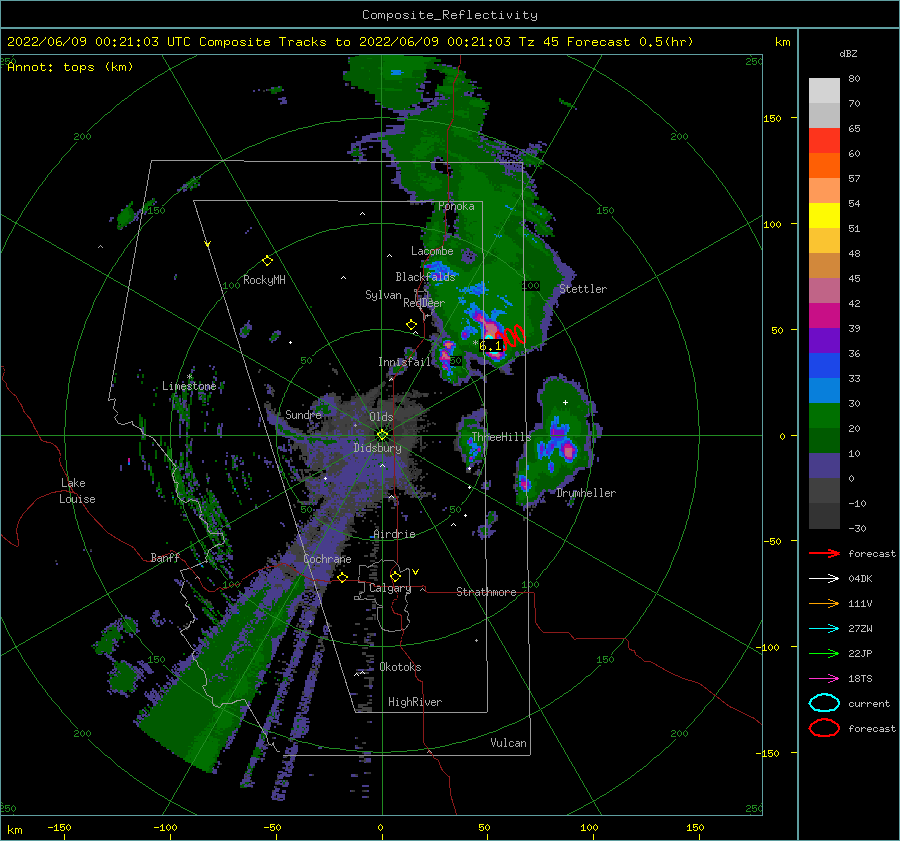Click the Didsbury label

pos(378,448)
